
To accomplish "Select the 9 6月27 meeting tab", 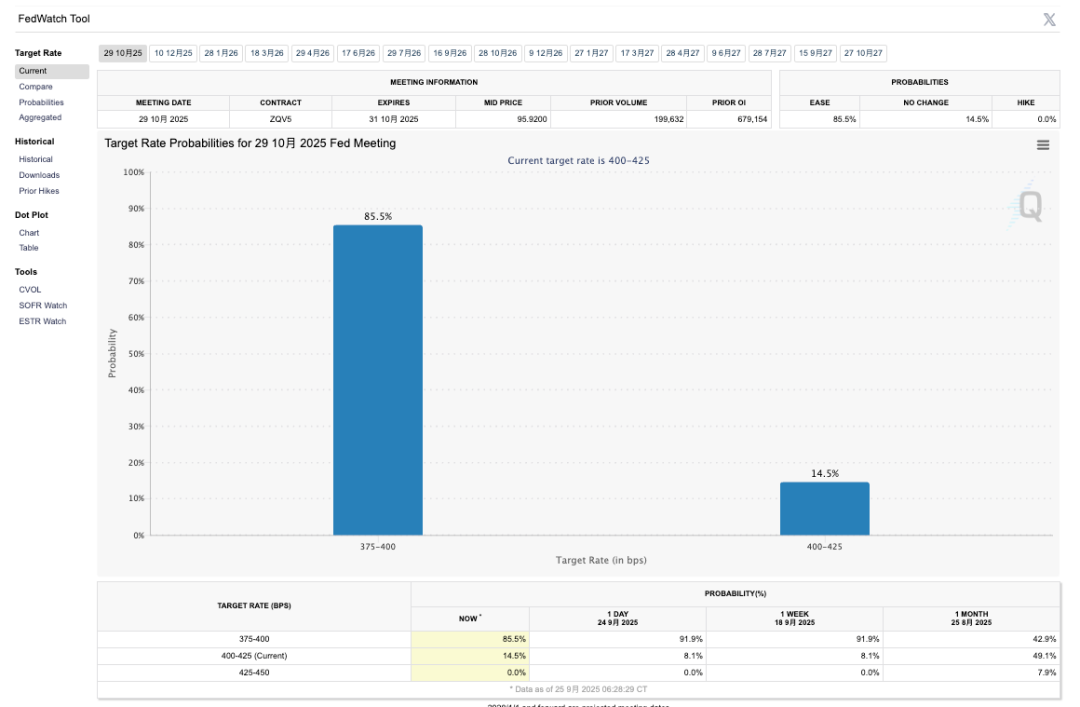I will coord(726,53).
